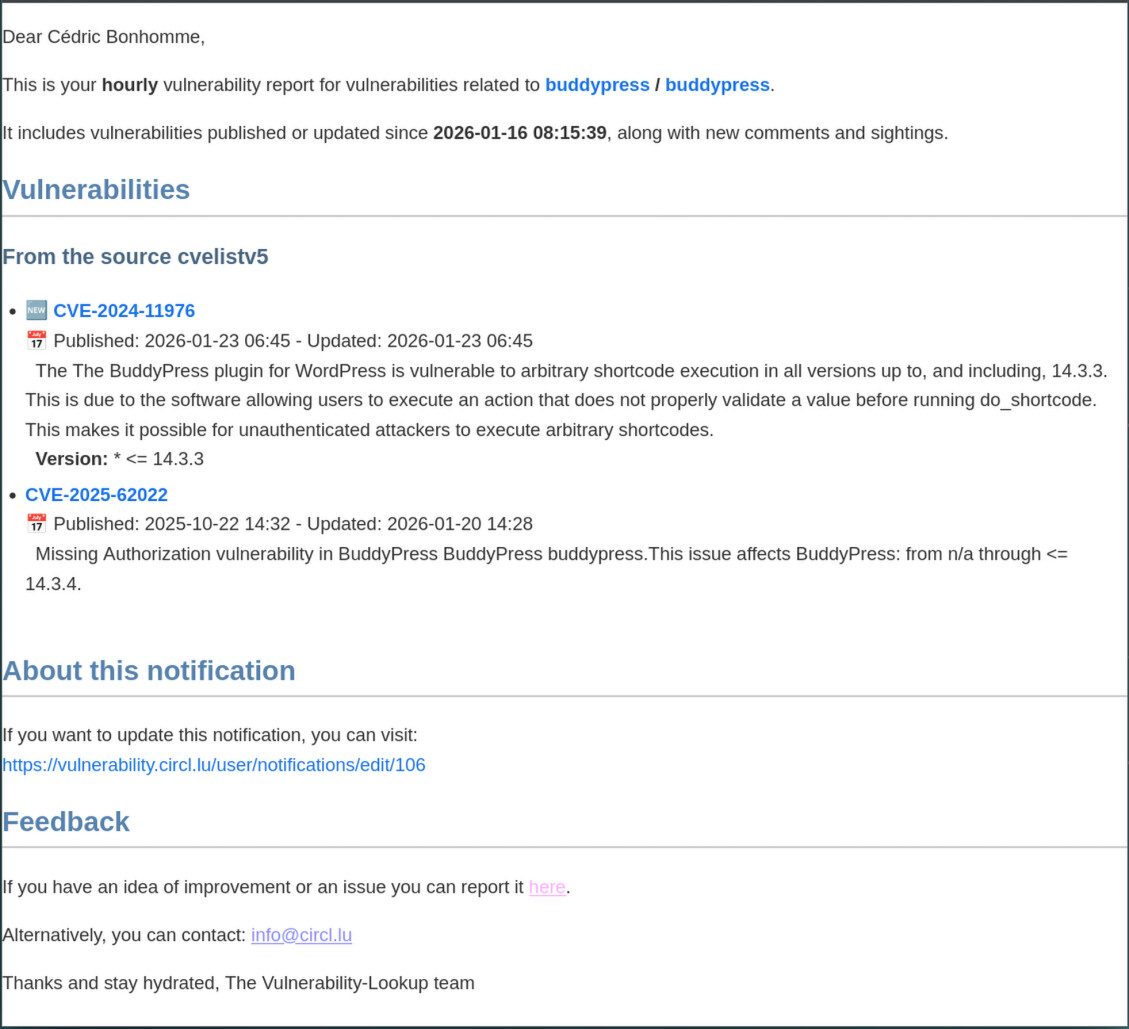
Task: Open the CVE-2025-62022 link
Action: 96,495
